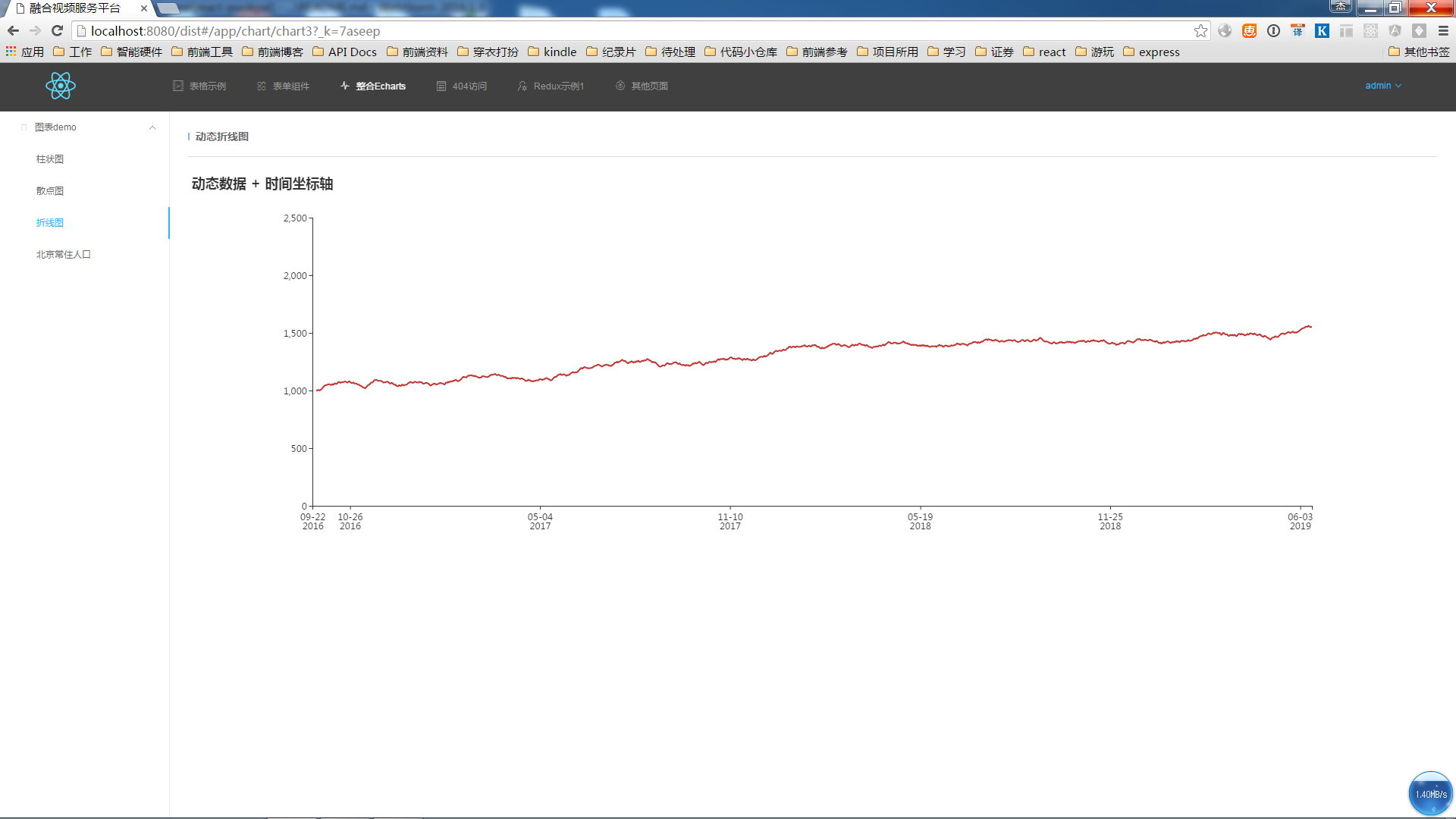Open the 应用 apps shortcut icon
The height and width of the screenshot is (819, 1456).
pos(24,52)
